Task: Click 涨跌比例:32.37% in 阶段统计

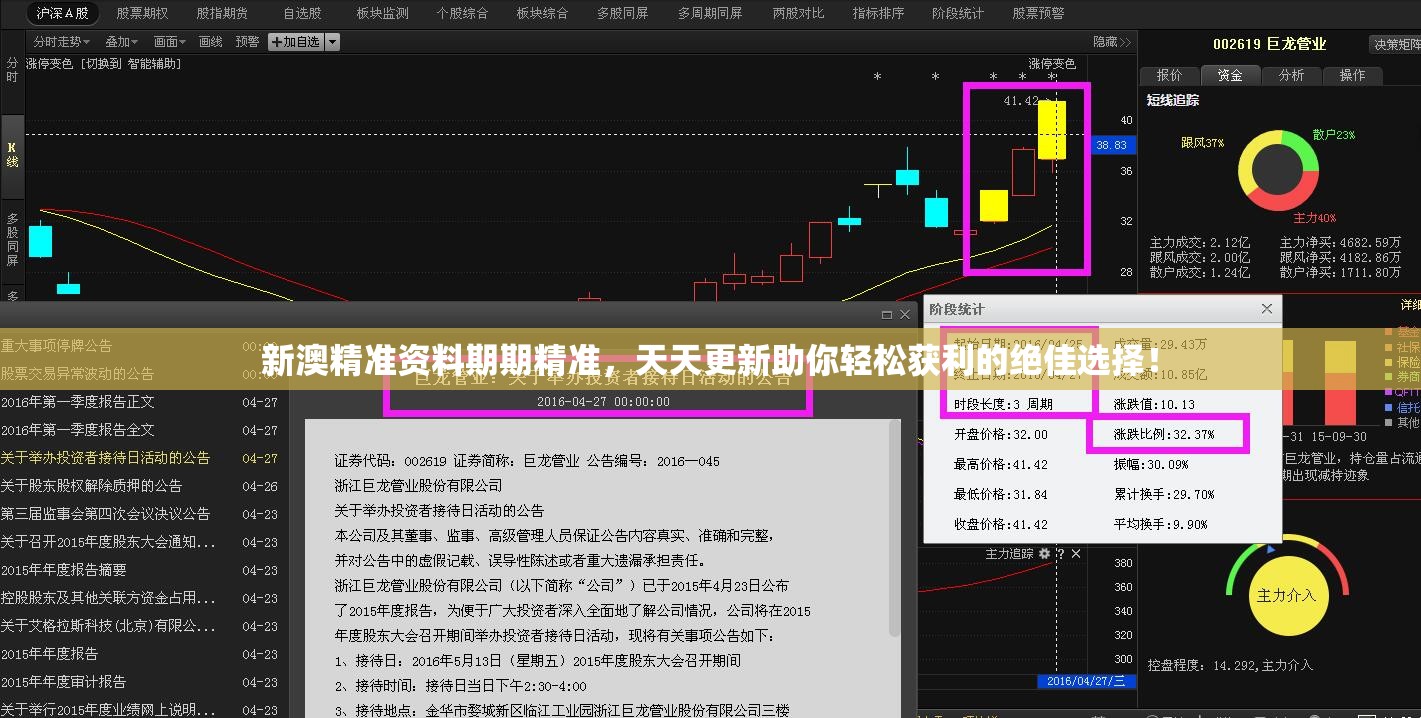Action: pos(1164,434)
